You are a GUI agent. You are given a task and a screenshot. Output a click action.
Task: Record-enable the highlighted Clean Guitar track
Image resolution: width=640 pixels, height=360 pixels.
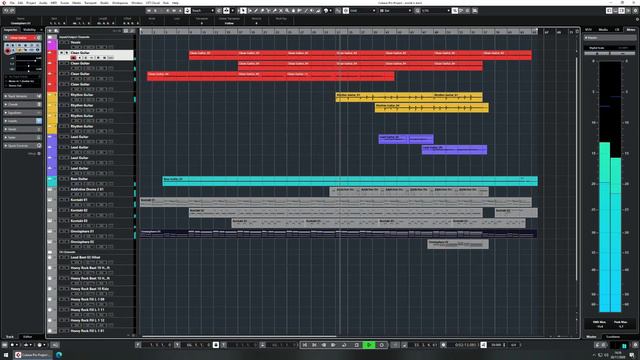click(x=73, y=58)
